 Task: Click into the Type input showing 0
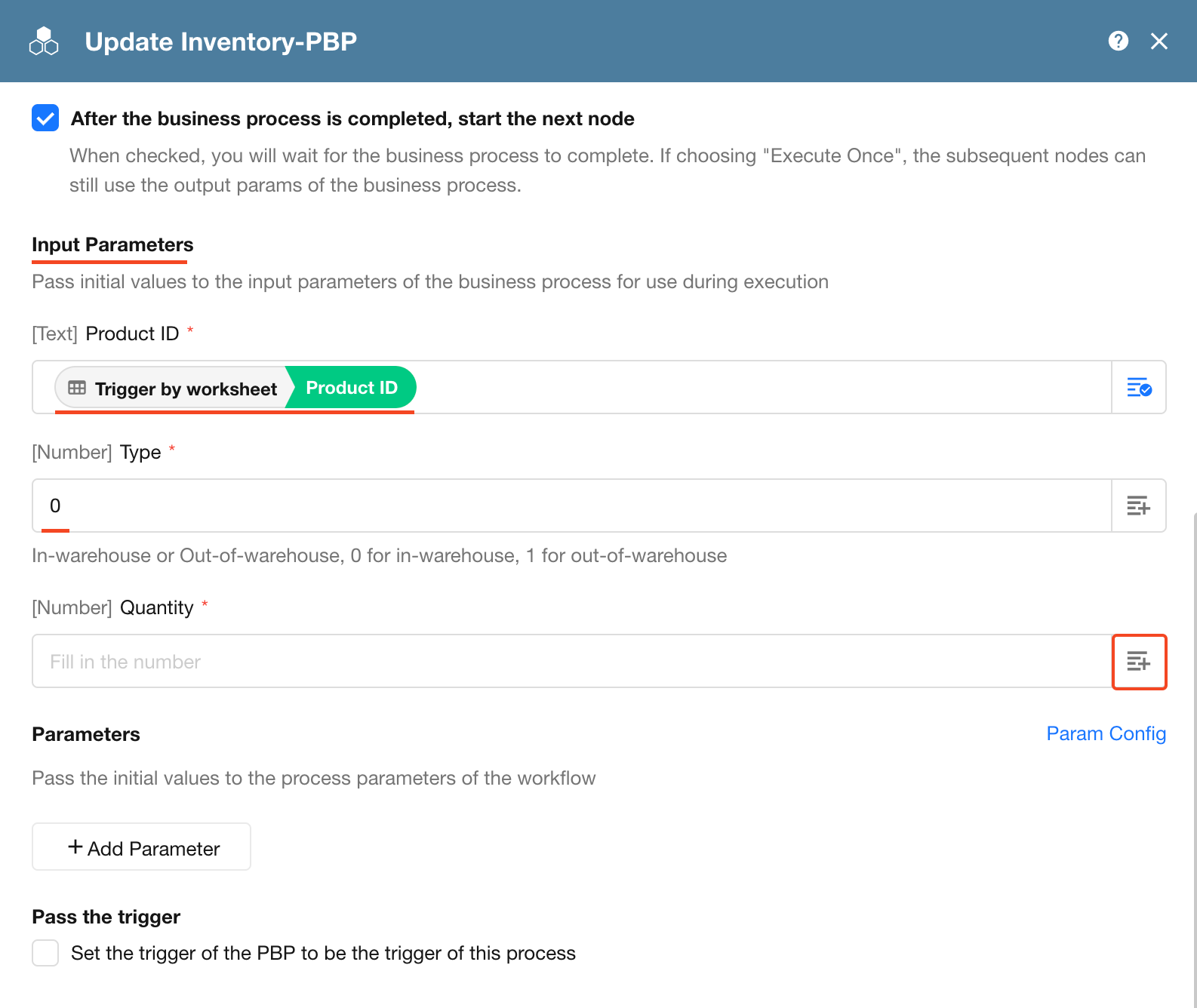(571, 506)
